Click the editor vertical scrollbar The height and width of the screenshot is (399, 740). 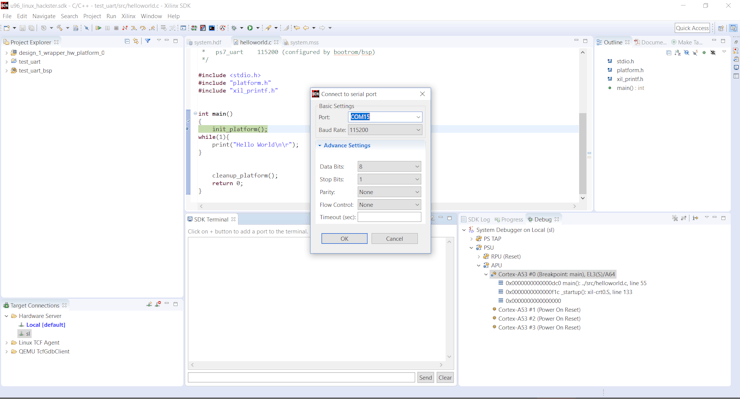(x=583, y=153)
